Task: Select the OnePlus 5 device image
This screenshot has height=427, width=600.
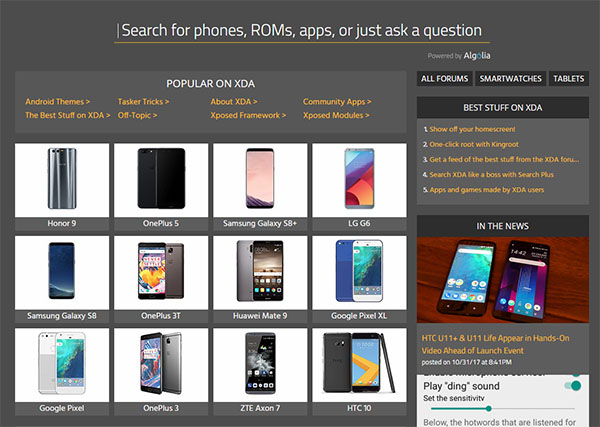Action: coord(161,180)
